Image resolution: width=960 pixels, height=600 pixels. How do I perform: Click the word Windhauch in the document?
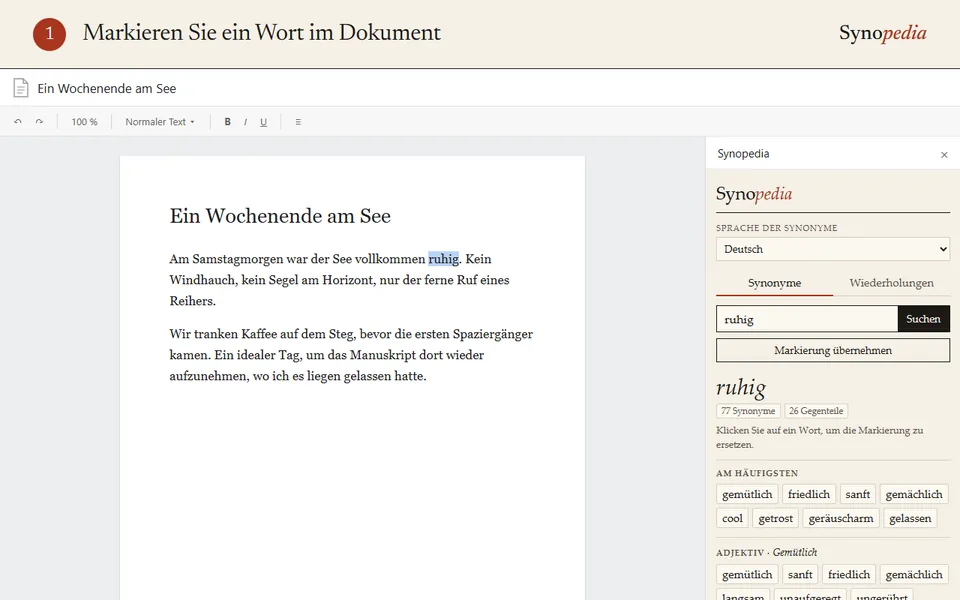[x=202, y=280]
